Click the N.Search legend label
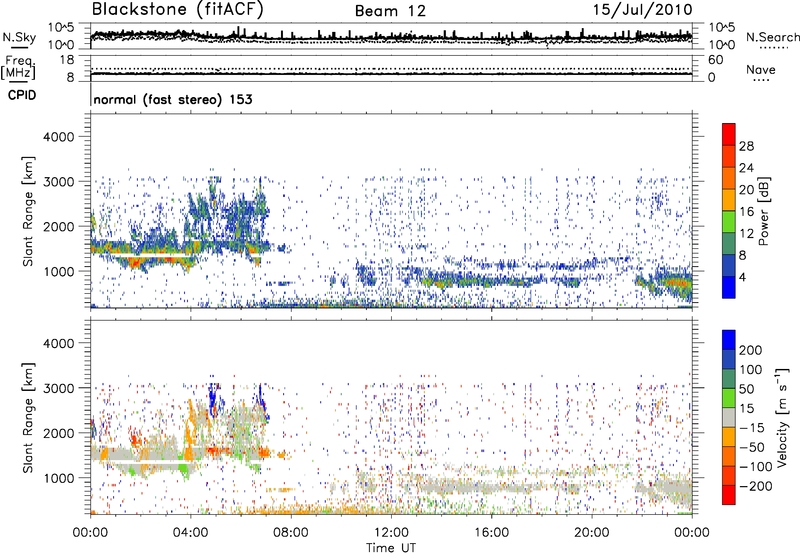 (773, 37)
